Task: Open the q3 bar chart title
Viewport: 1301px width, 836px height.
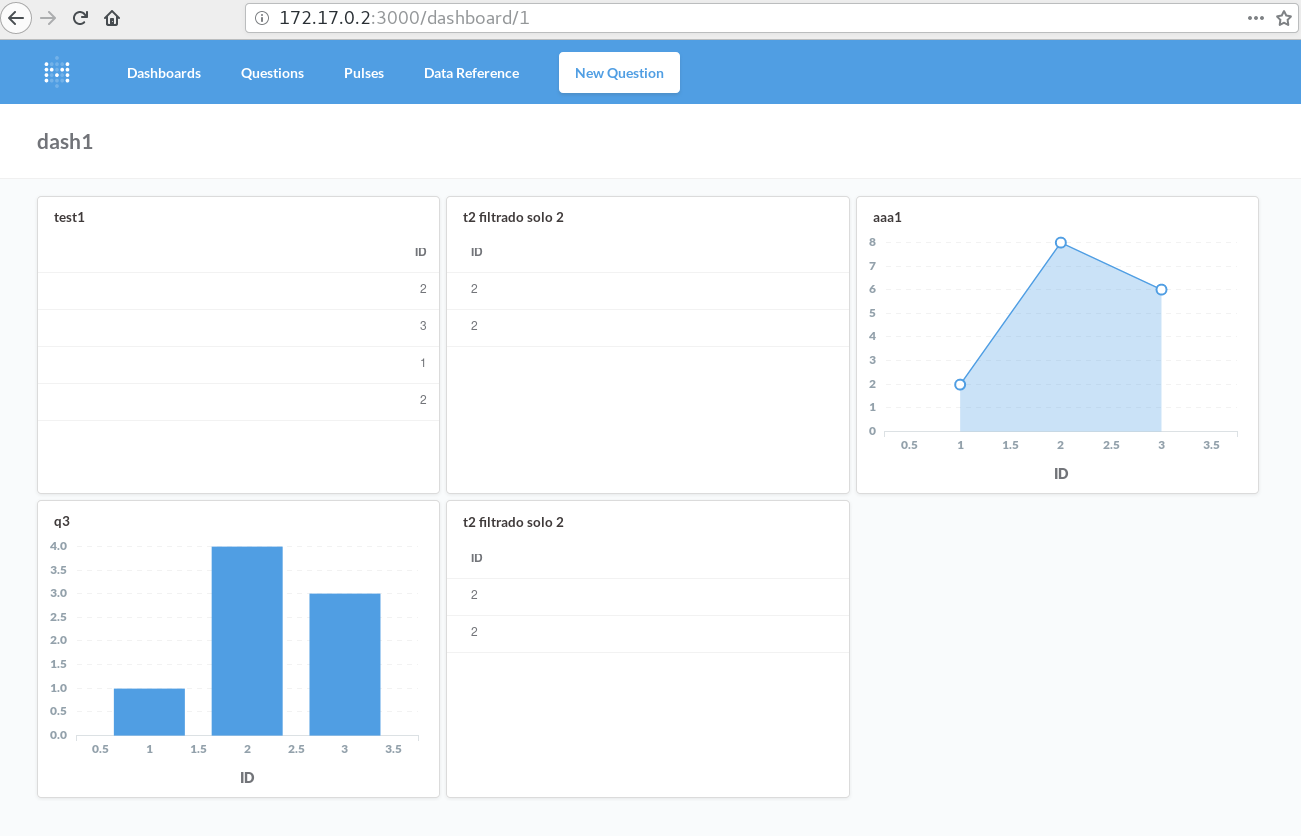Action: click(62, 521)
